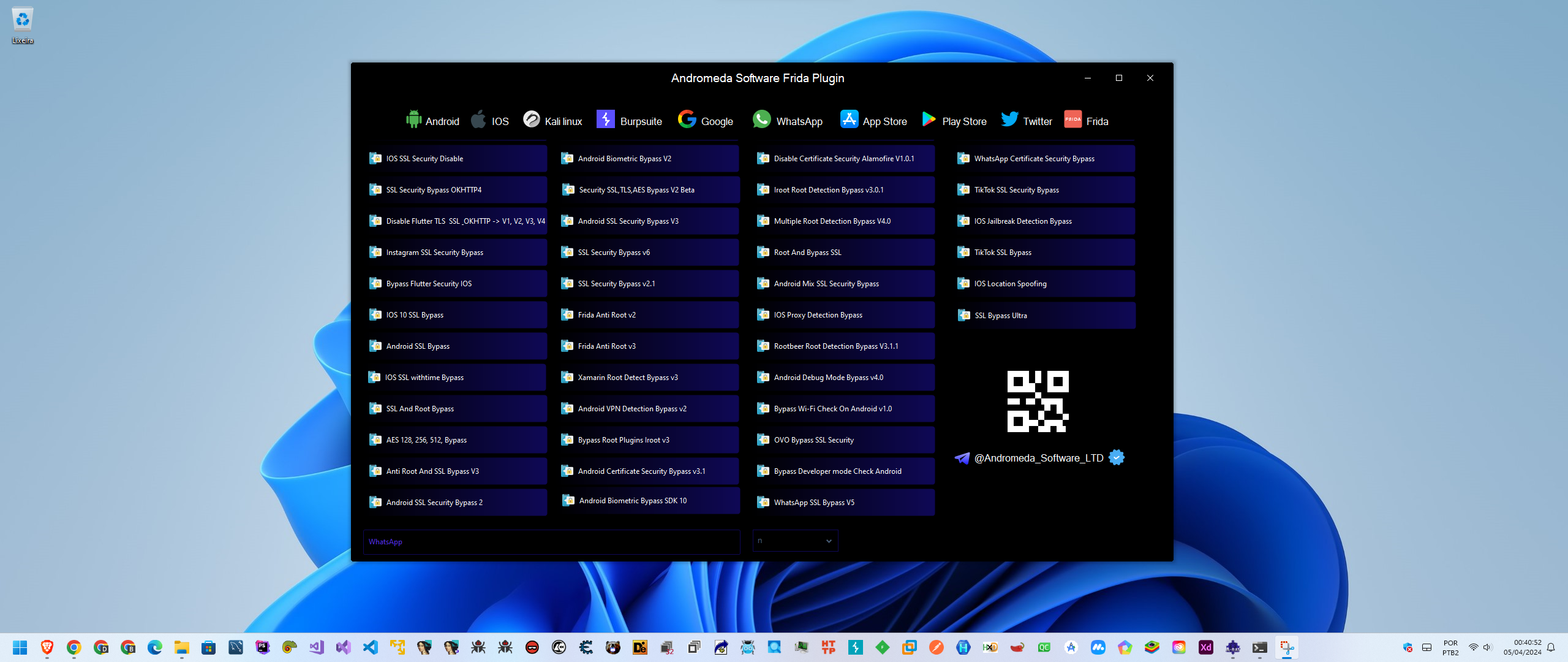1568x662 pixels.
Task: Open the Recycle Bin (Lixeira) on the desktop
Action: pyautogui.click(x=22, y=20)
